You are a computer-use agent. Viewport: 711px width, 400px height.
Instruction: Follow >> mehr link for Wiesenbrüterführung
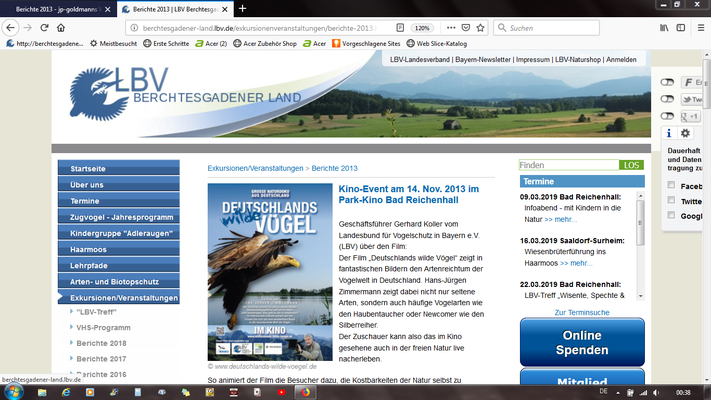tap(576, 263)
